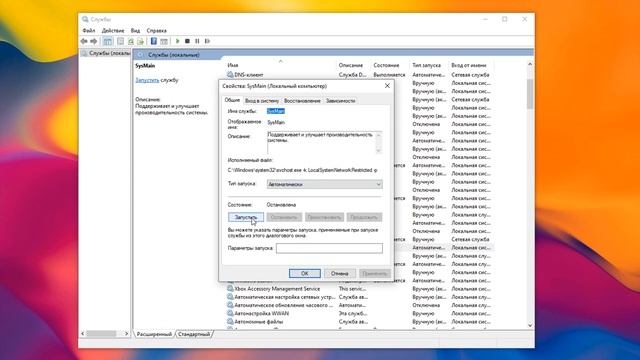640x360 pixels.
Task: Click Отмена in SysMain properties
Action: click(x=340, y=273)
